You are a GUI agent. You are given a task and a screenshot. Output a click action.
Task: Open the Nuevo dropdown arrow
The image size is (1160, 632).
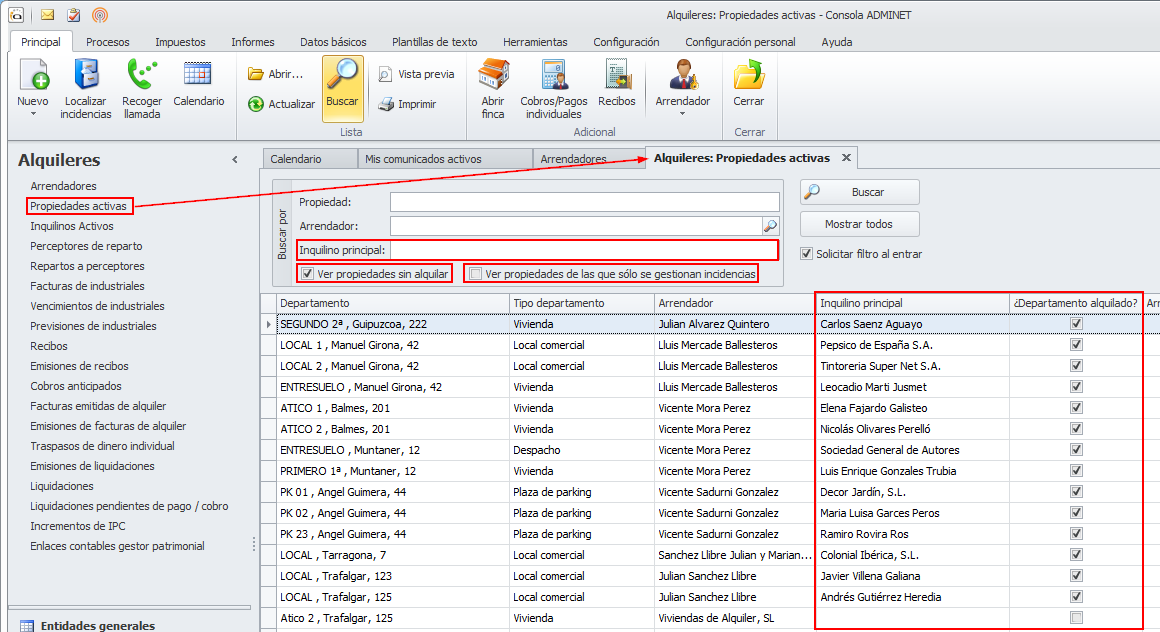33,114
